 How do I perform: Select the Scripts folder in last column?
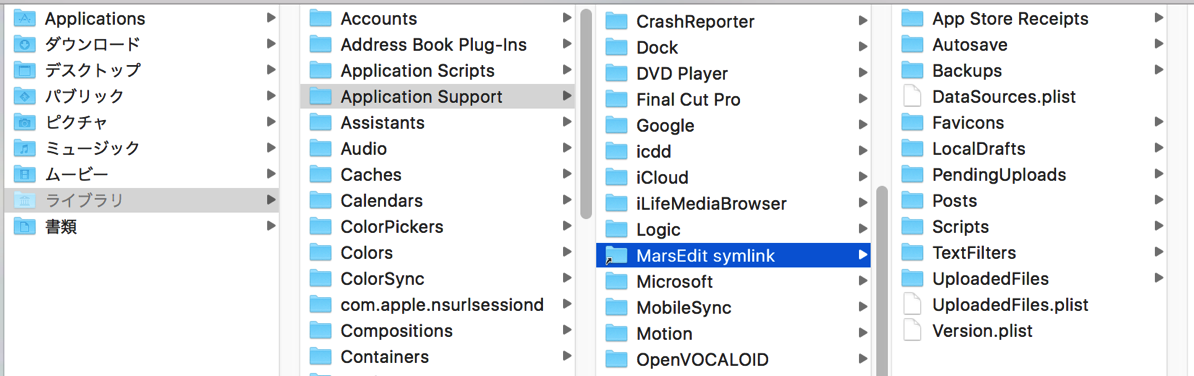point(1030,226)
